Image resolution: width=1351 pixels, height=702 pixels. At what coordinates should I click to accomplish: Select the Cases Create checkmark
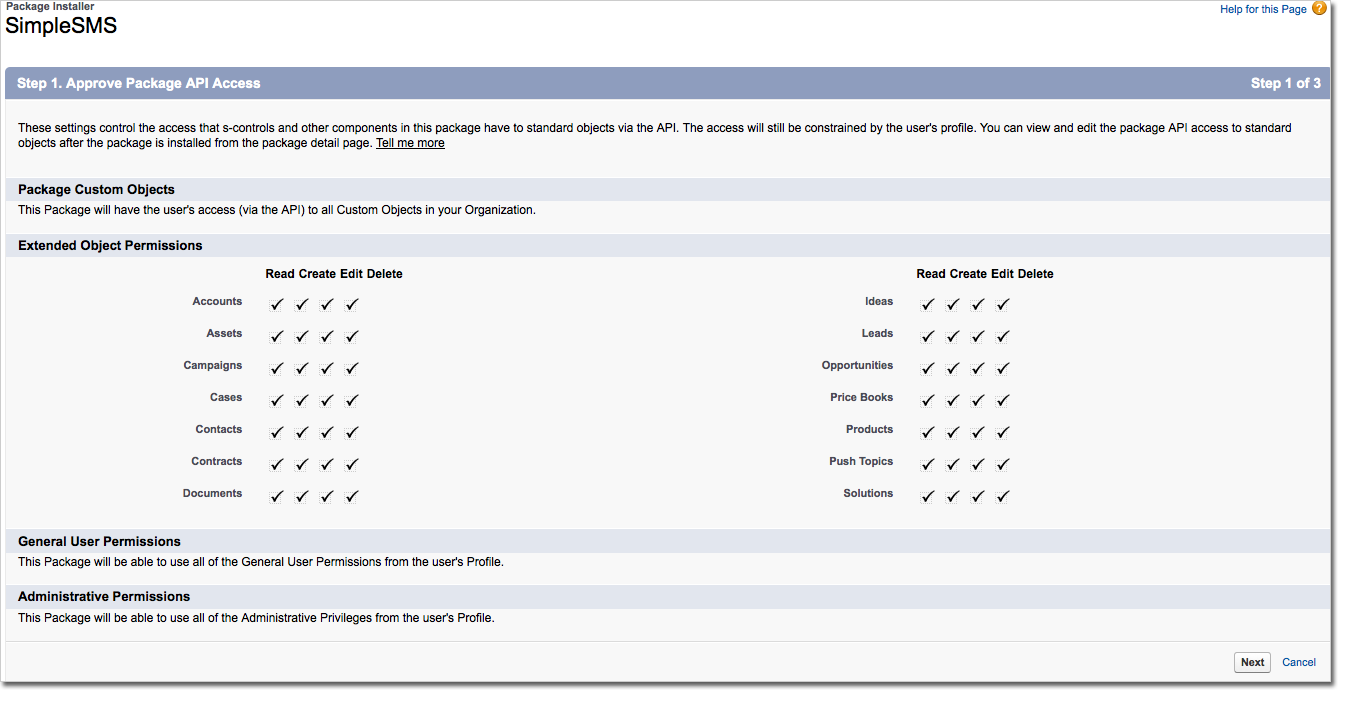click(302, 400)
